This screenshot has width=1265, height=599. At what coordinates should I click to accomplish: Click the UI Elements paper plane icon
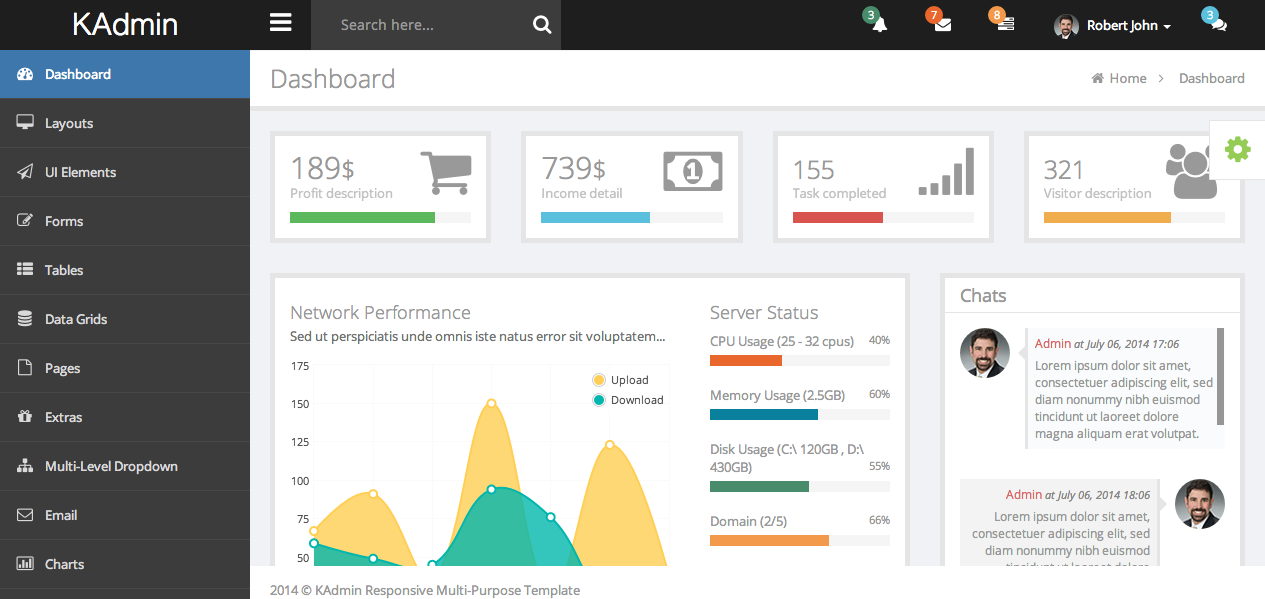click(25, 172)
